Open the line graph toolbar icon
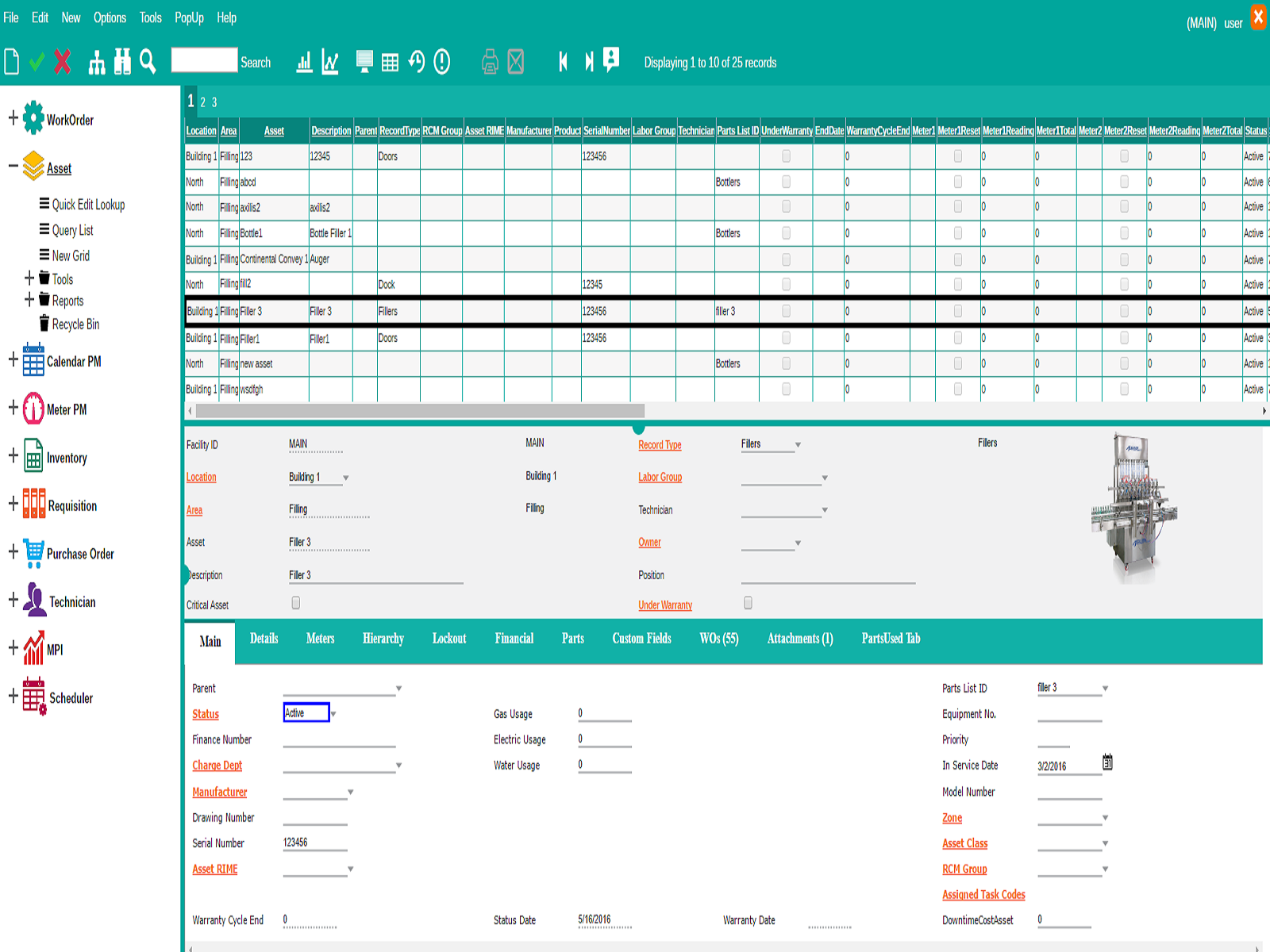Screen dimensions: 1270x952 coord(330,62)
